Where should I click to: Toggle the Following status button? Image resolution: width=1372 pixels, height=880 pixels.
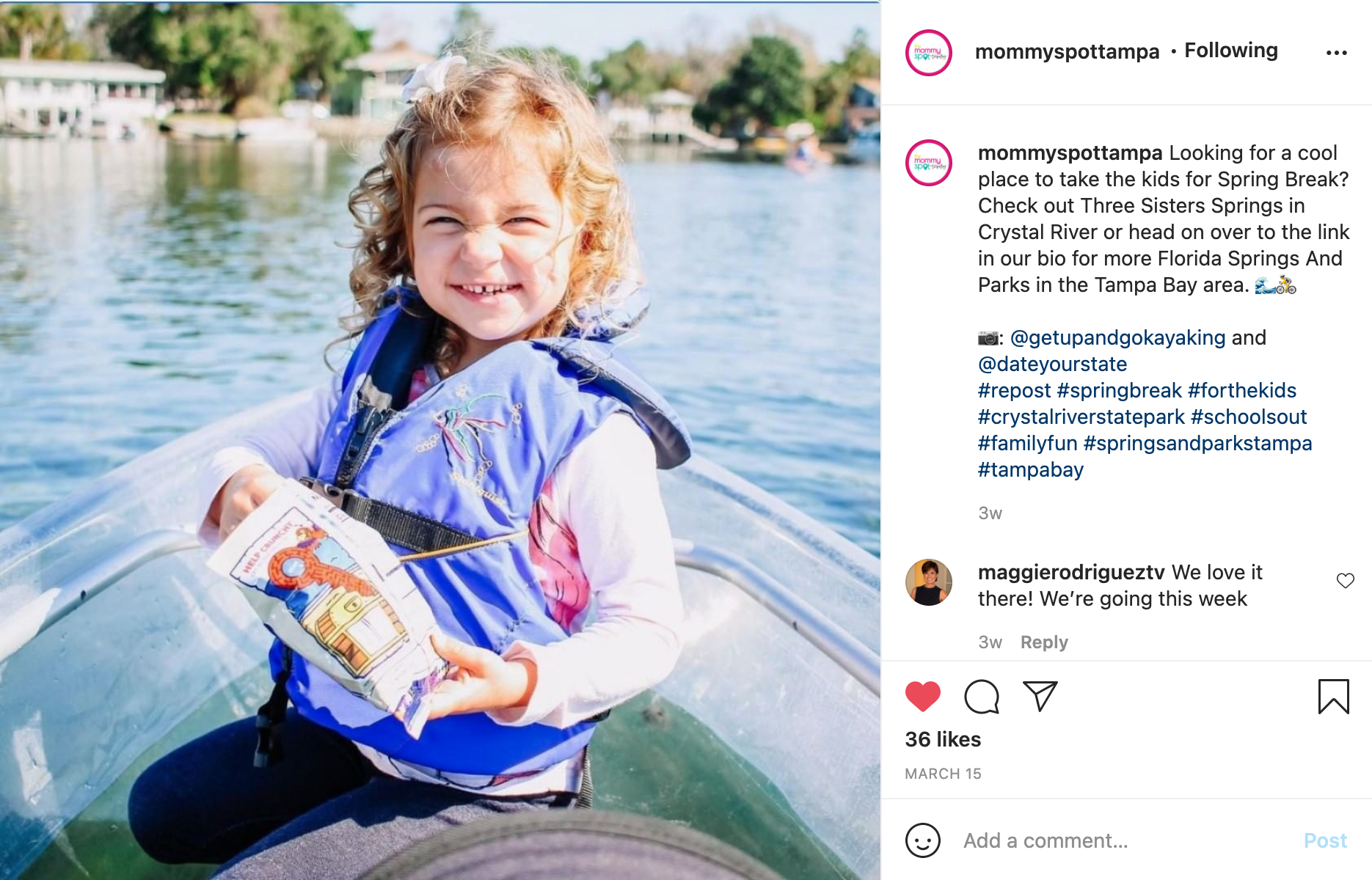coord(1230,51)
